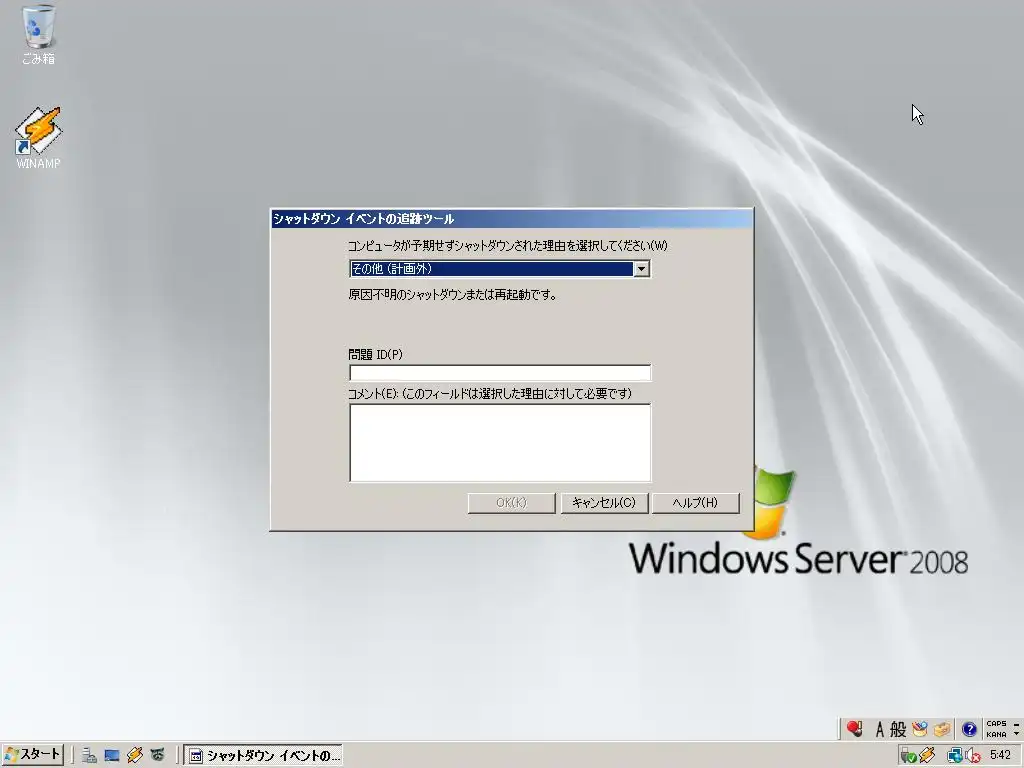The image size is (1024, 768).
Task: Click the 5:42 system clock
Action: pos(1000,755)
